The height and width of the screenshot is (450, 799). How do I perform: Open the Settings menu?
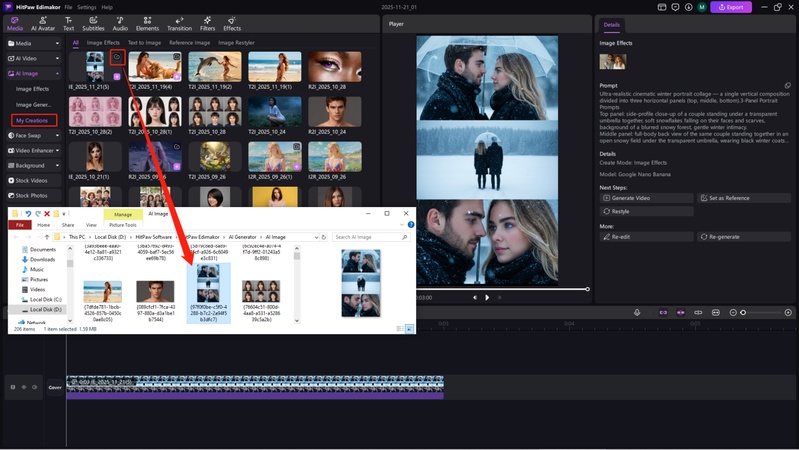(84, 7)
